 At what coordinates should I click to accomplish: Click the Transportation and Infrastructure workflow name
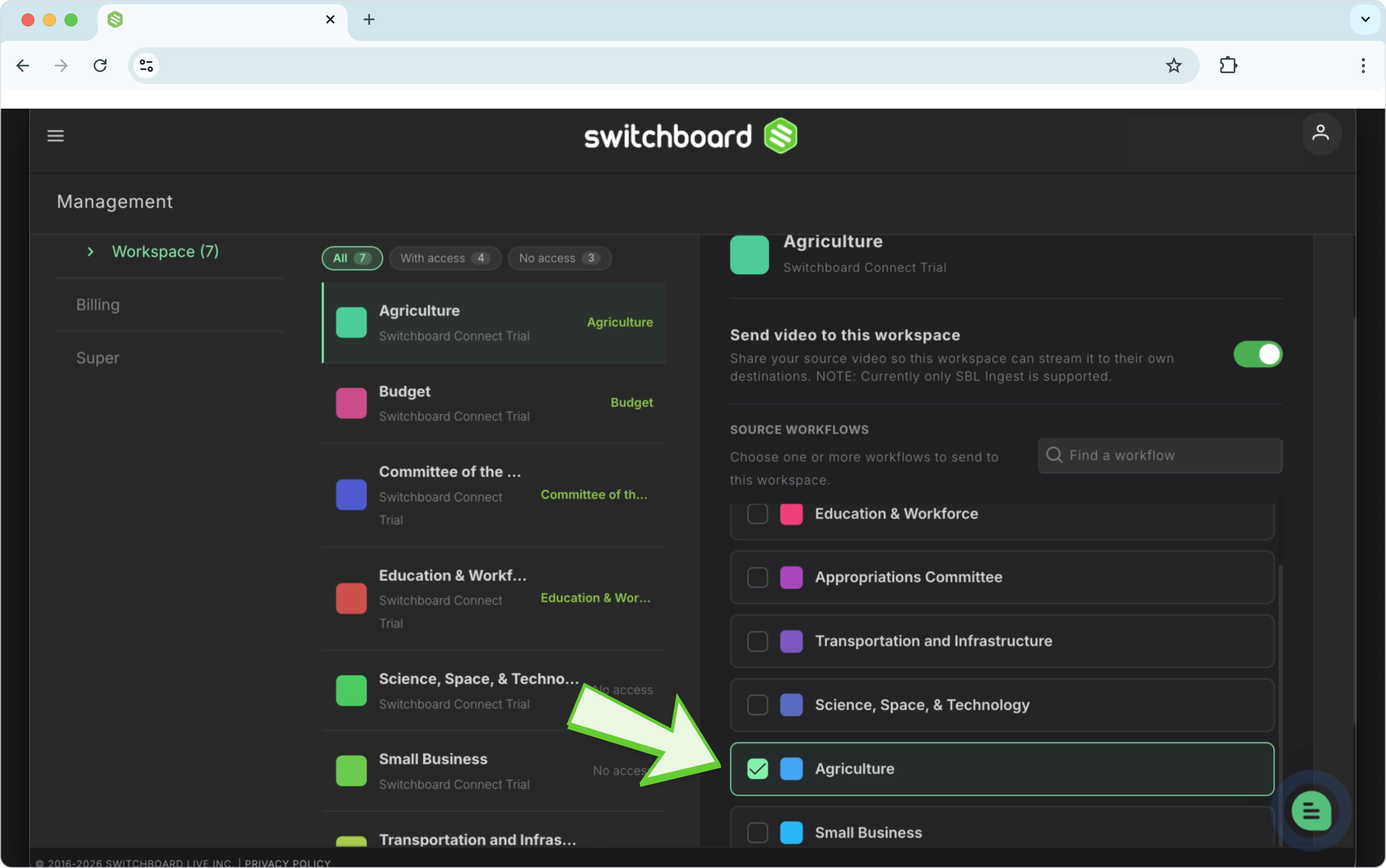[934, 641]
